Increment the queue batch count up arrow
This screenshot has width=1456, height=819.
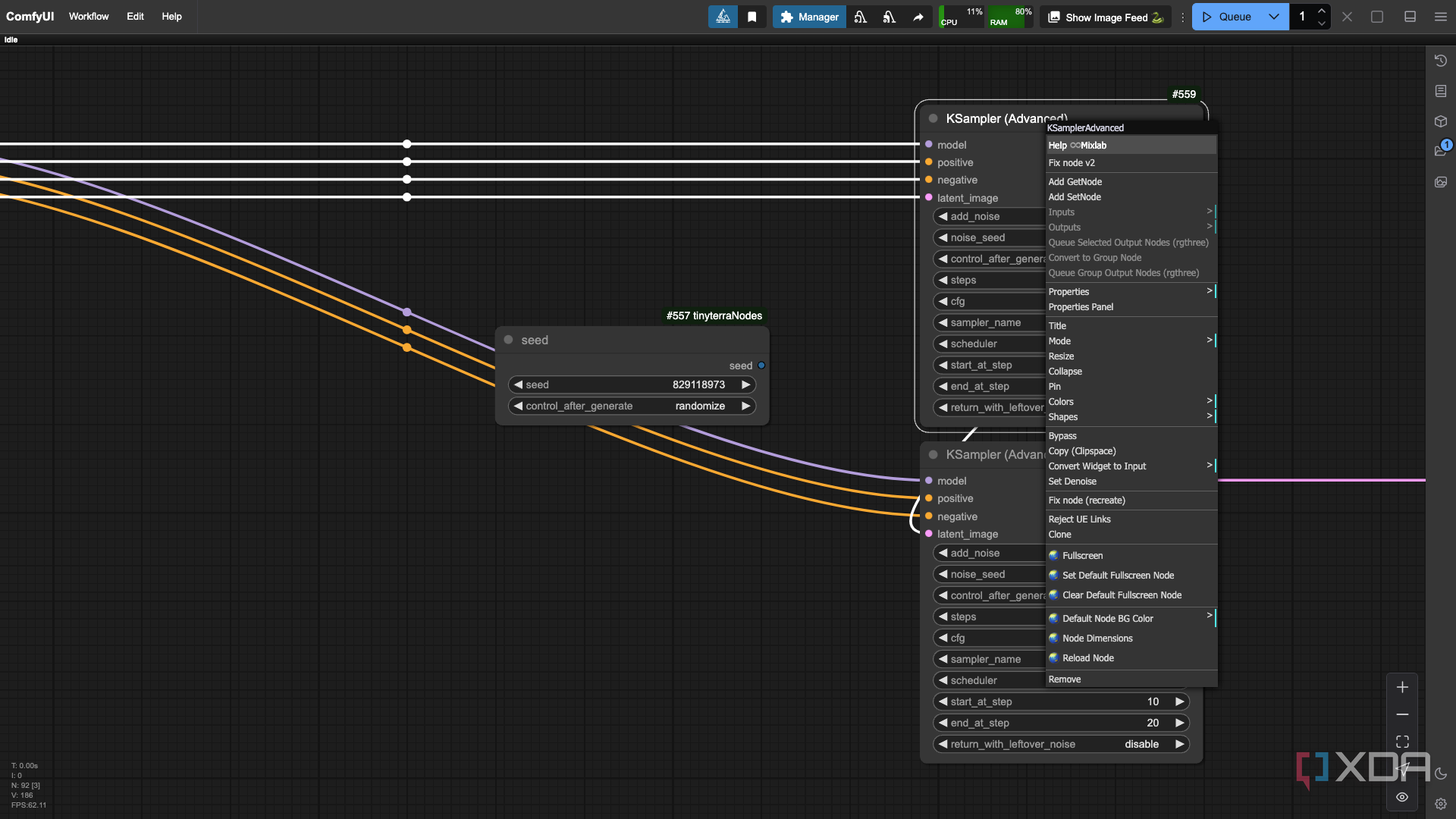1322,11
